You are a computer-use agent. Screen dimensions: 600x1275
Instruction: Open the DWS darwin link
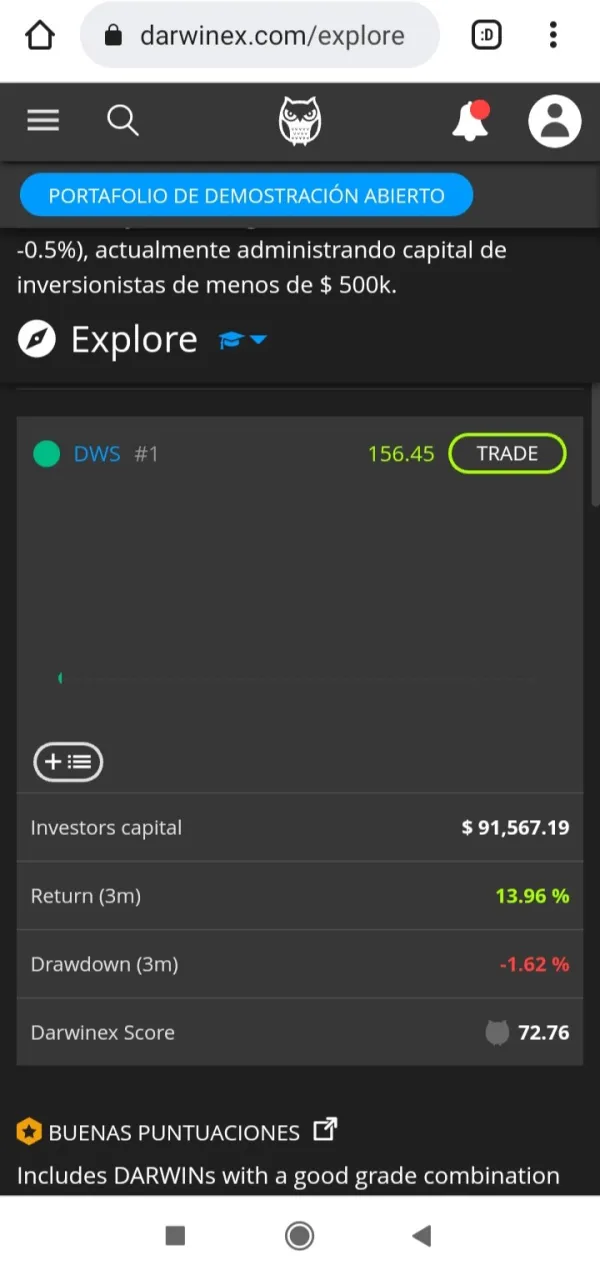pos(97,454)
